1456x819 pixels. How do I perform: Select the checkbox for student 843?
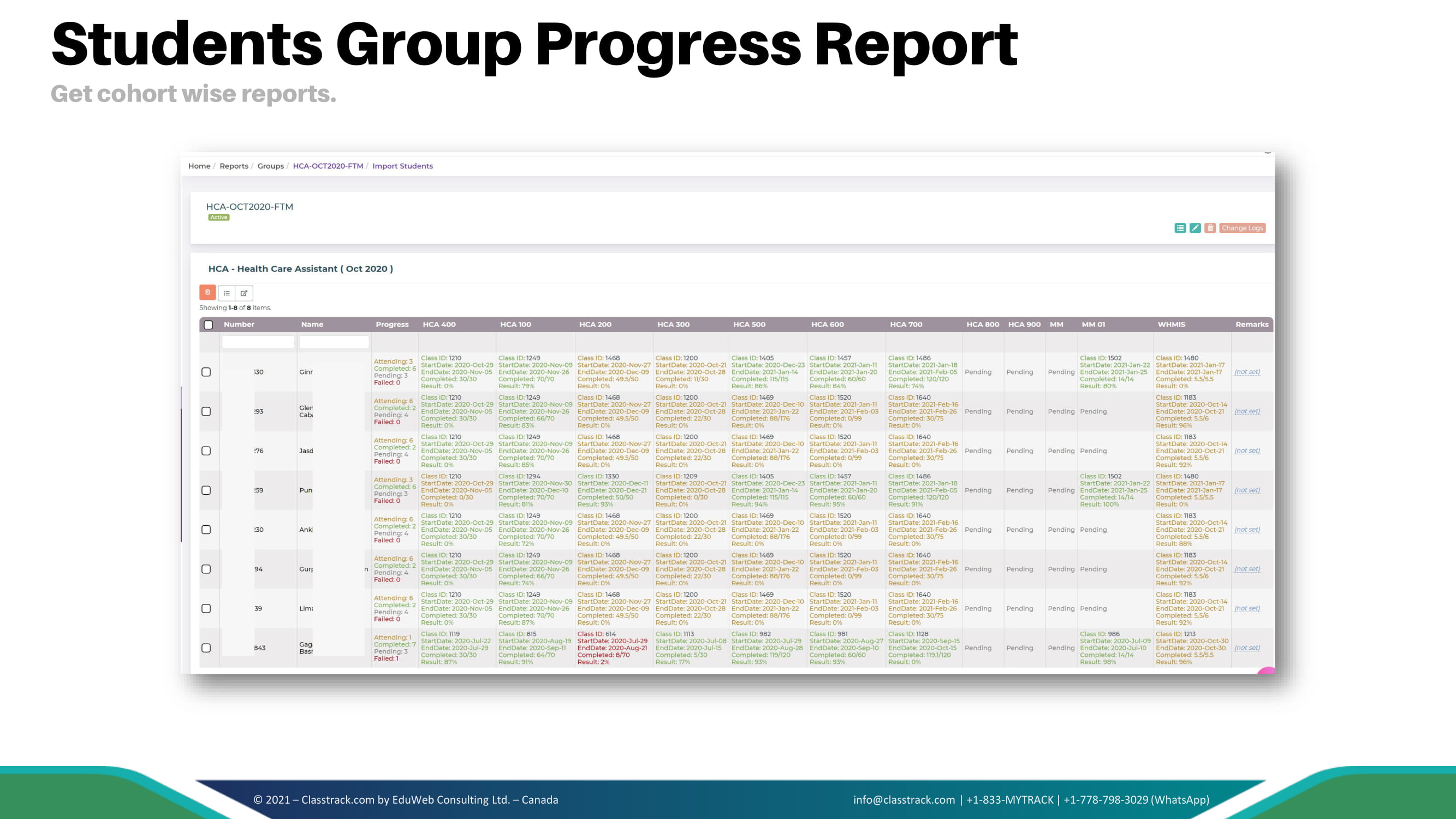pos(206,648)
